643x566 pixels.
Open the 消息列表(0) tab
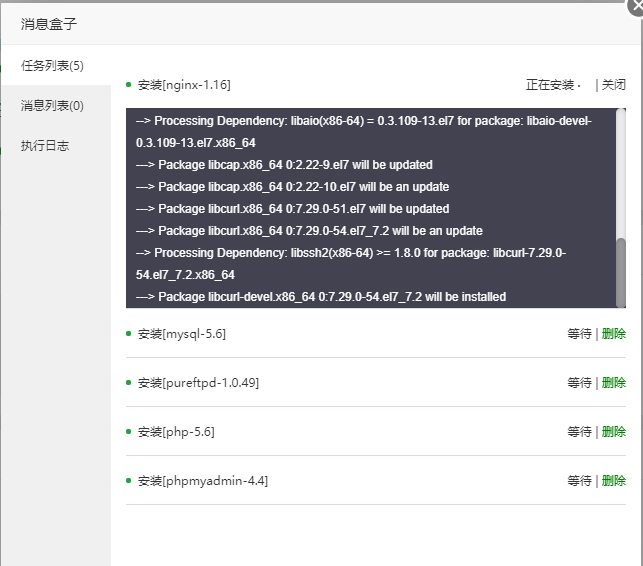coord(52,106)
